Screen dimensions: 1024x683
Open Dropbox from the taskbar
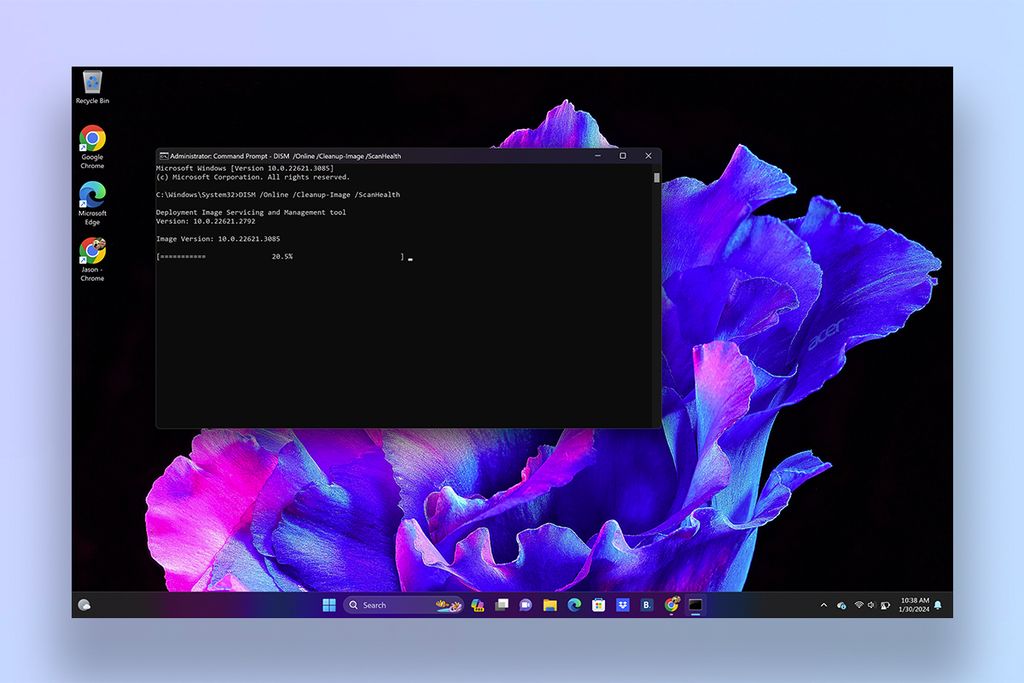(x=622, y=605)
